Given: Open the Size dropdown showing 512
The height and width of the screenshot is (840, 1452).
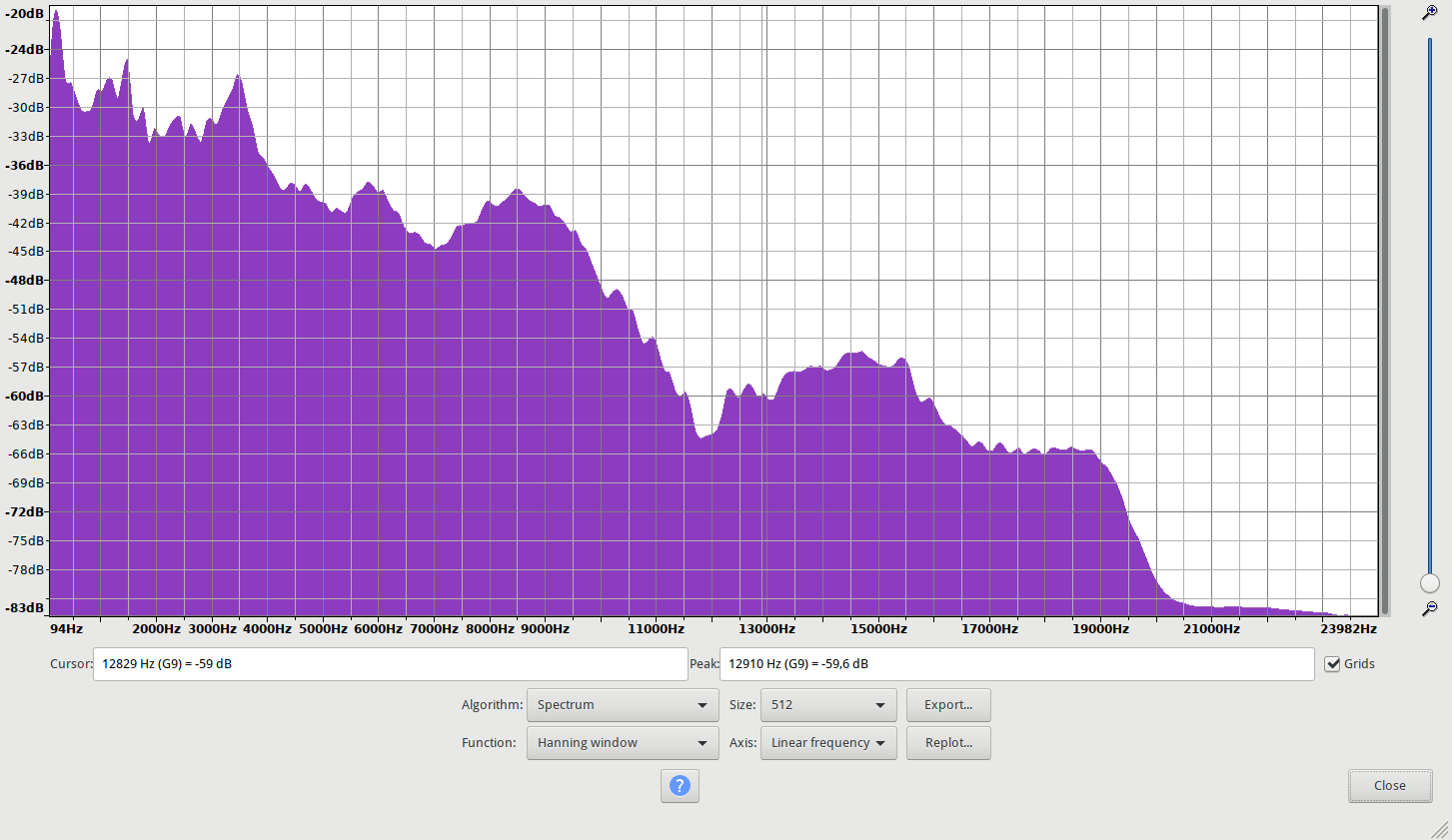Looking at the screenshot, I should point(828,705).
